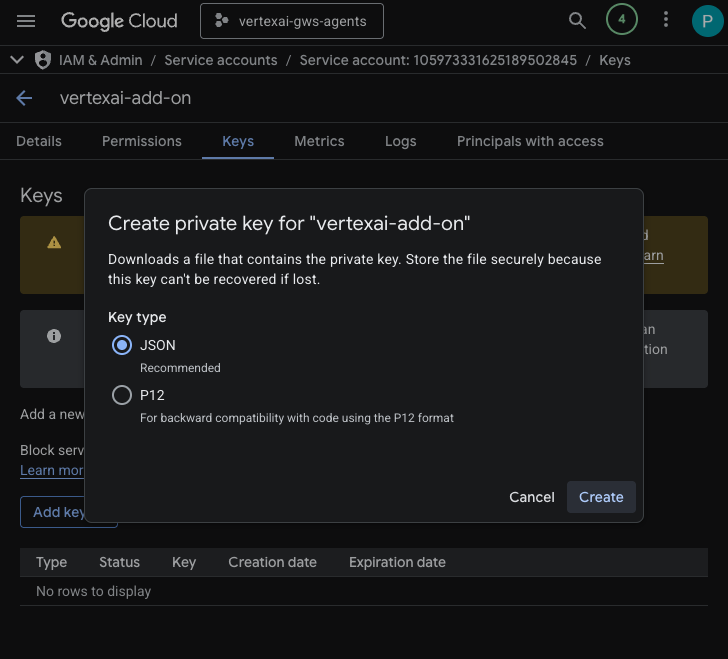Open the Logs tab
728x659 pixels.
click(400, 141)
